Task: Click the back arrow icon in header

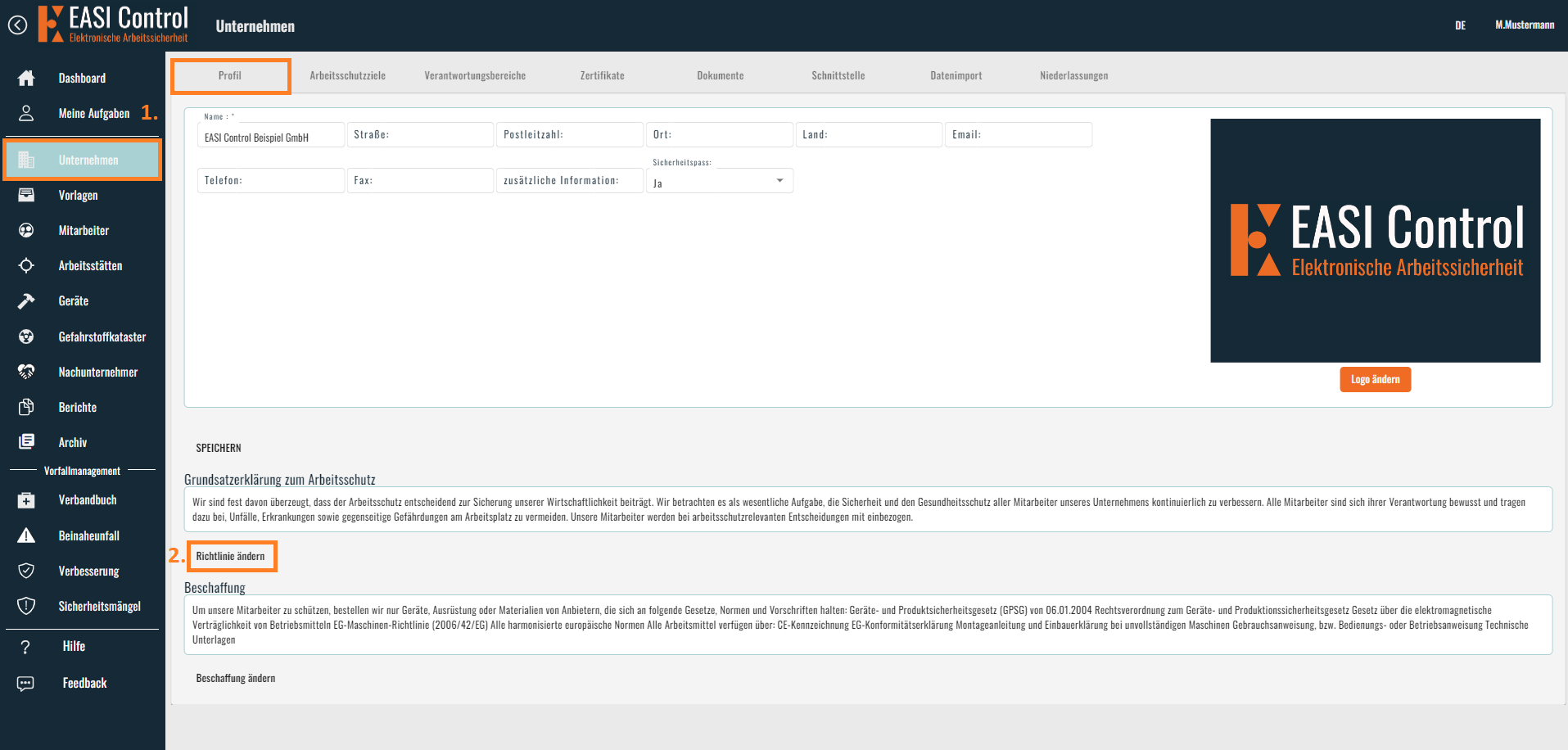Action: pos(17,25)
